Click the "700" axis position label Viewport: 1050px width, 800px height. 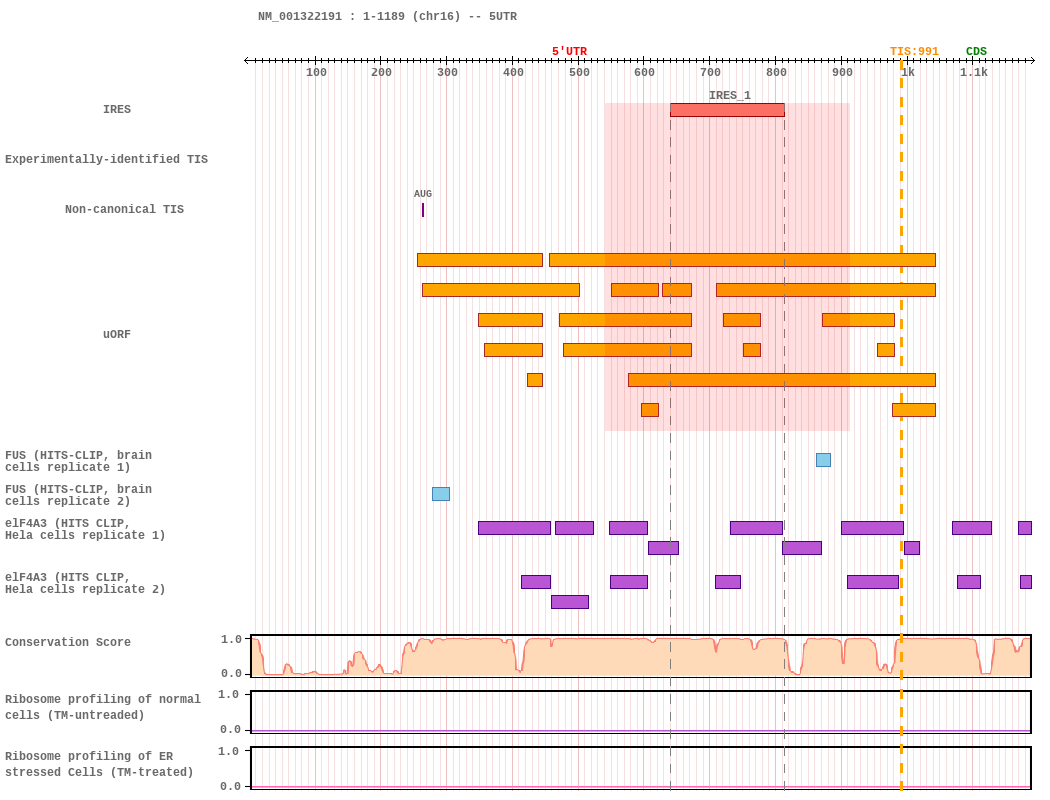click(x=710, y=72)
